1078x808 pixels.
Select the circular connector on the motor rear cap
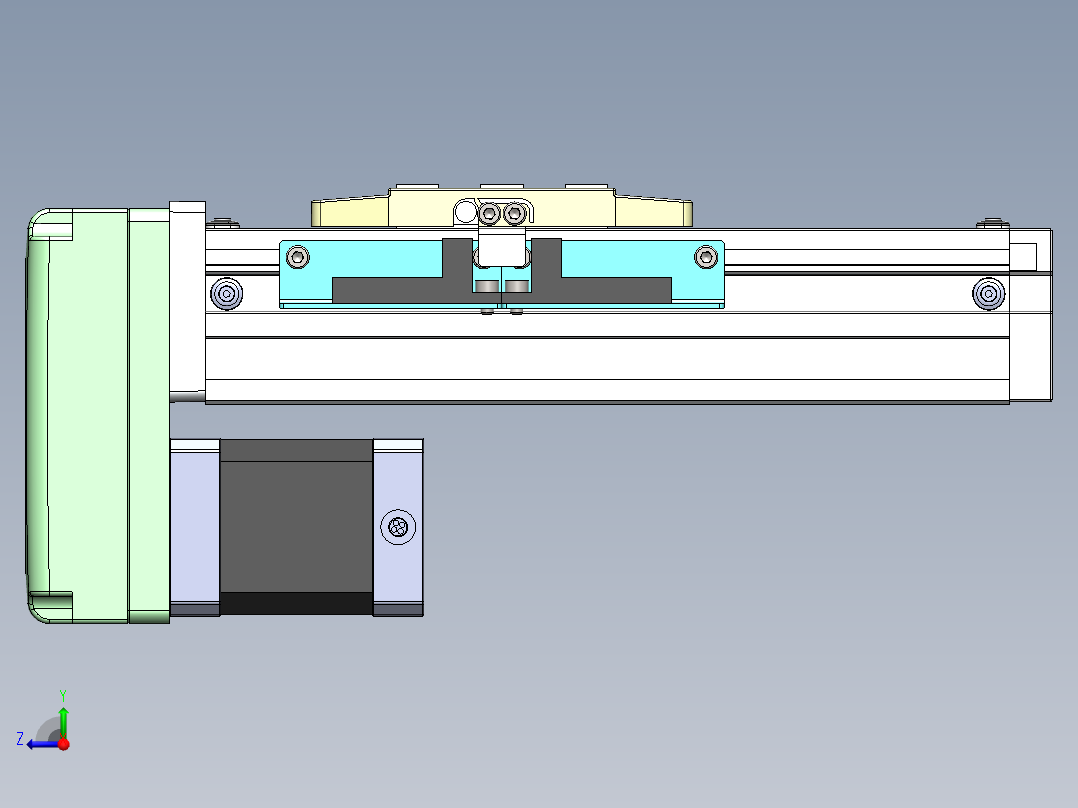pos(398,527)
